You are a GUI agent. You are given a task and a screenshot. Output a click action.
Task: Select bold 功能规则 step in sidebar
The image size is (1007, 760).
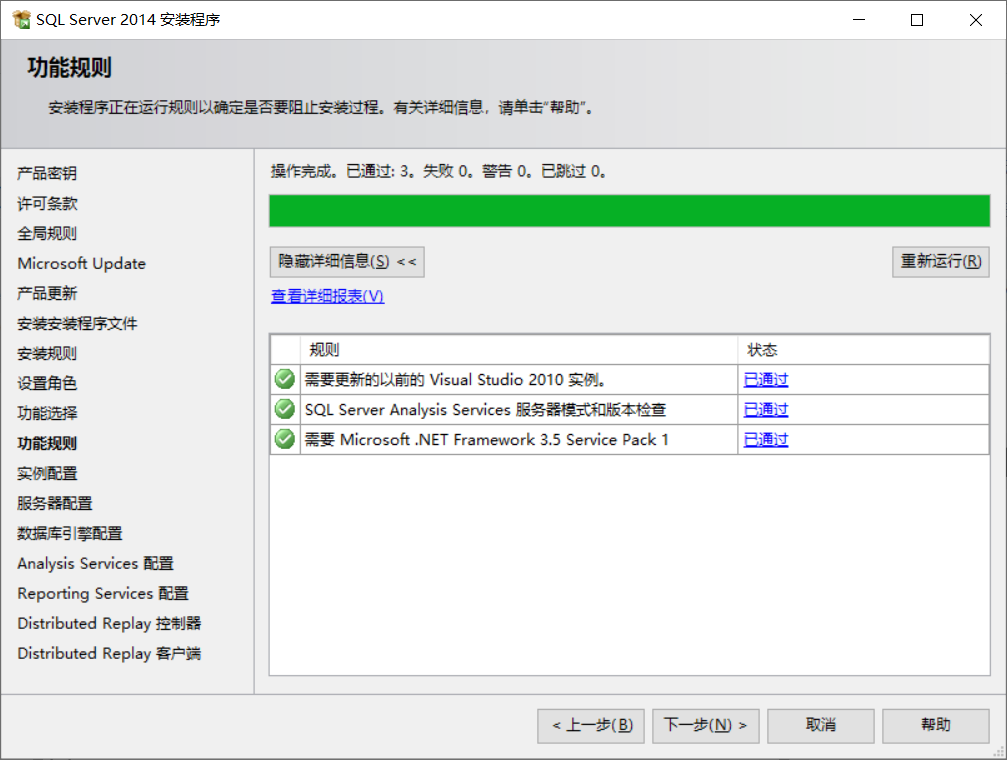pos(47,443)
